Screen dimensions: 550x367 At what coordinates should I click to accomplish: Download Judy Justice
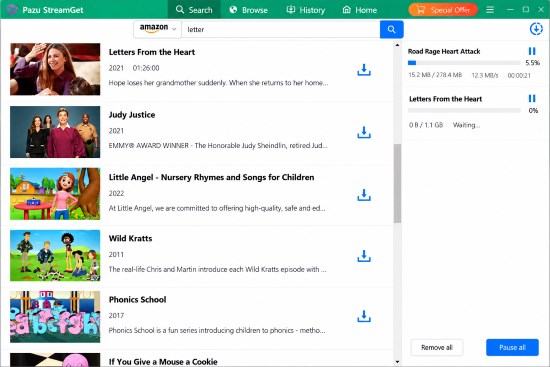(364, 133)
